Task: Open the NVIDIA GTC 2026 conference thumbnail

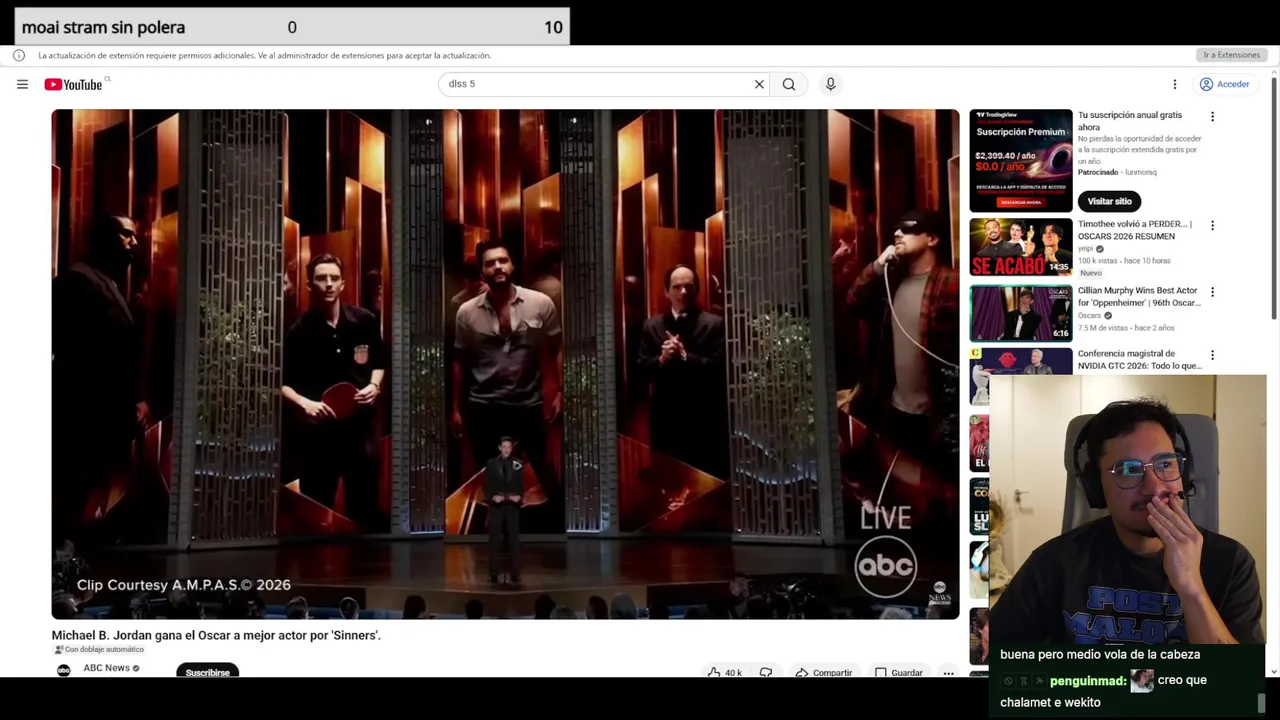Action: pyautogui.click(x=1020, y=362)
